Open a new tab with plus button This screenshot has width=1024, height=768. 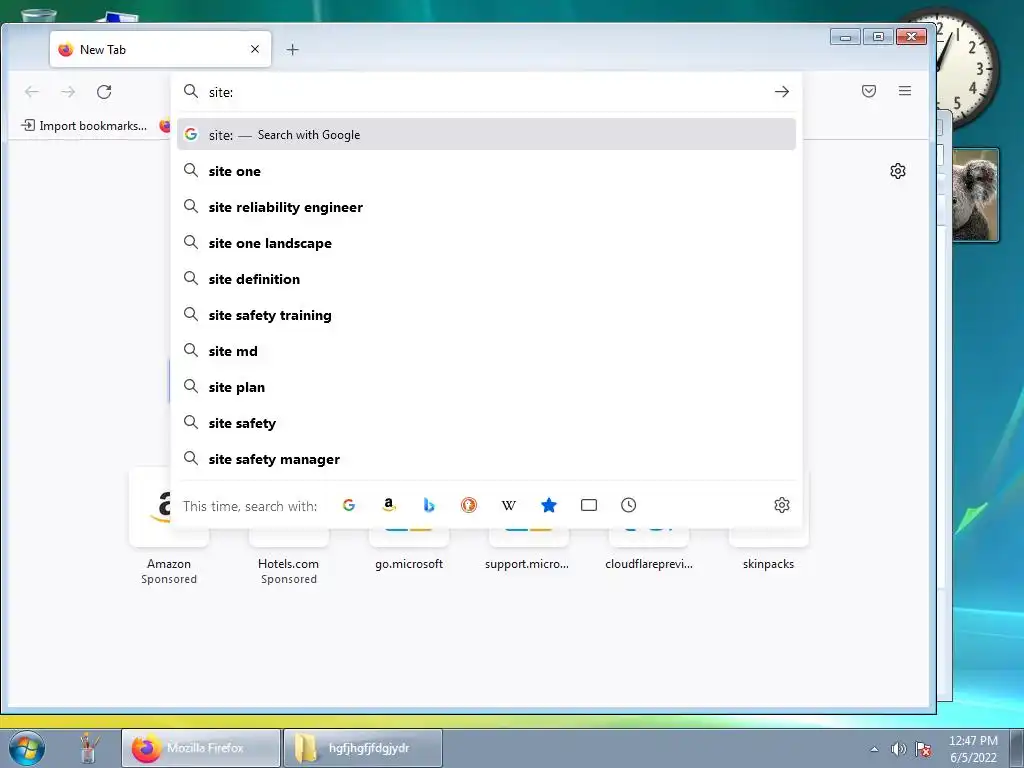point(293,49)
